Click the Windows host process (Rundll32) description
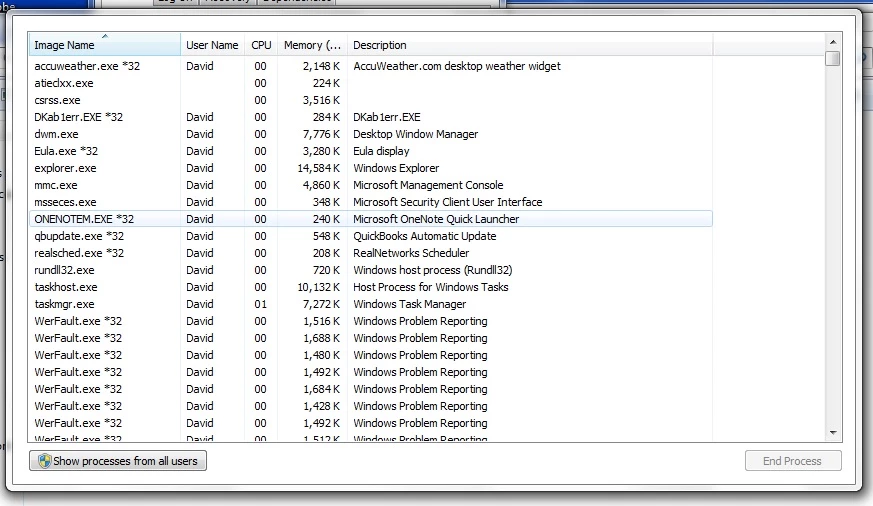Image resolution: width=873 pixels, height=506 pixels. pyautogui.click(x=433, y=270)
